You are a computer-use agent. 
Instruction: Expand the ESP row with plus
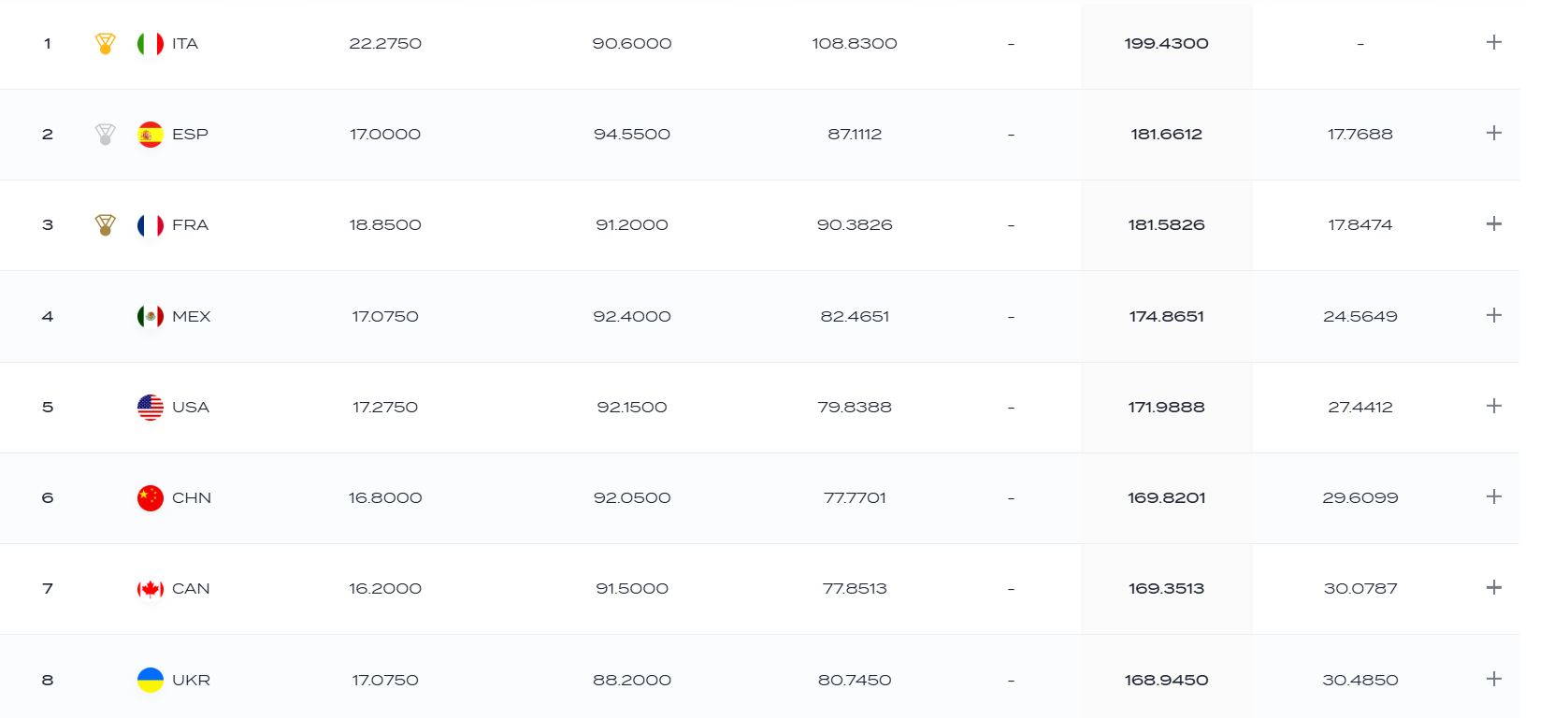point(1494,133)
